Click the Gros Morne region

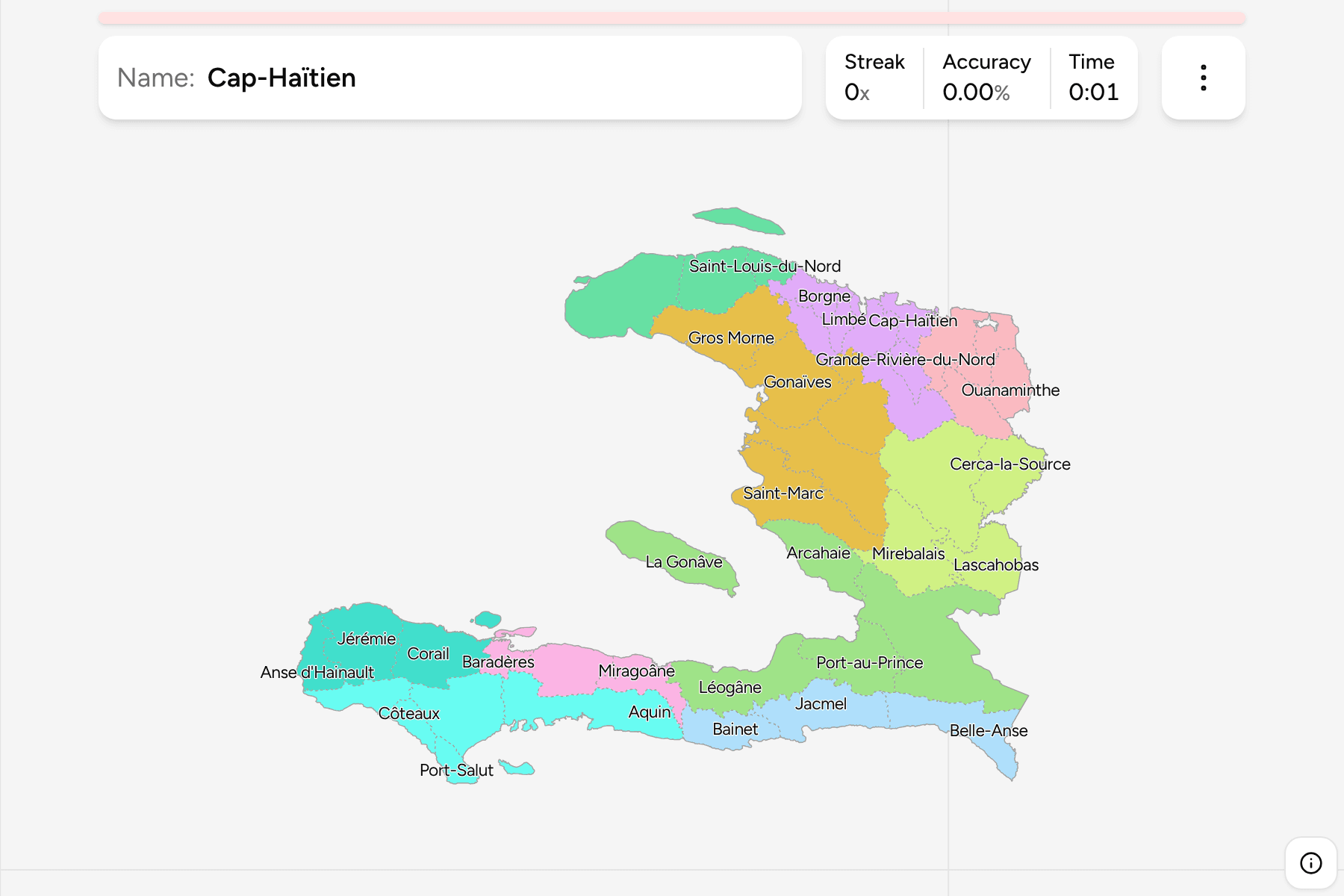tap(731, 338)
